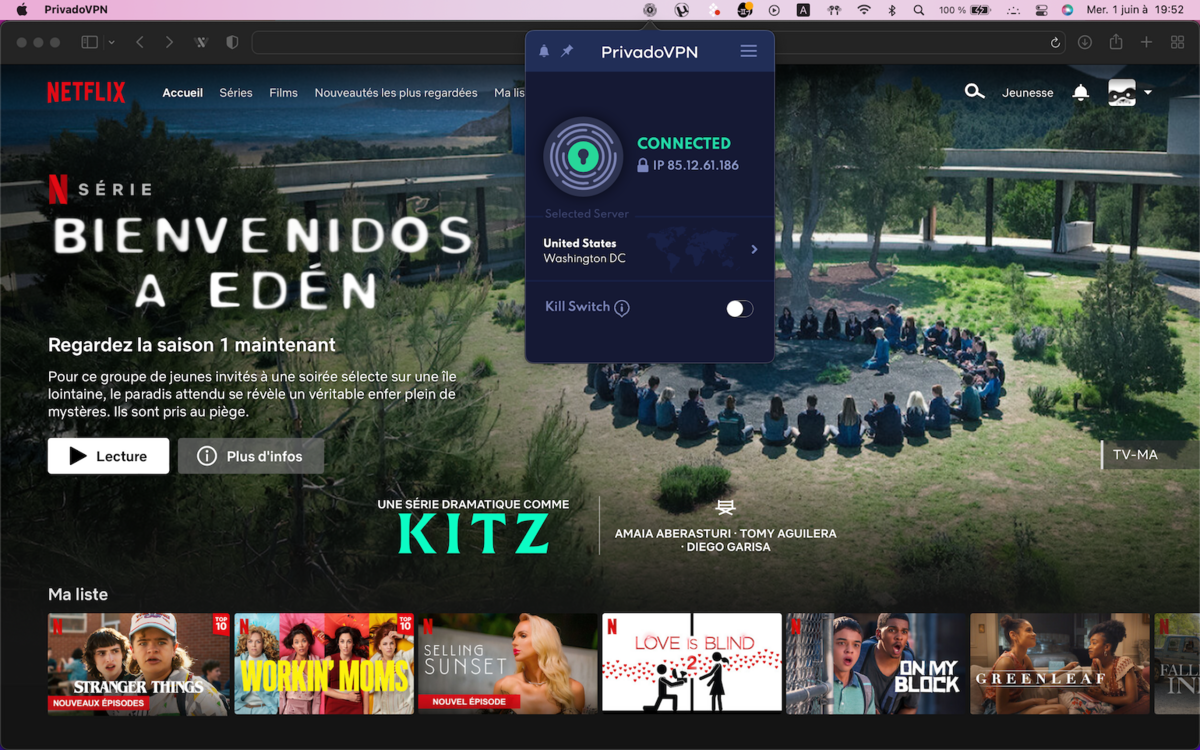Screen dimensions: 1200x750
Task: Go back in Safari
Action: coord(140,43)
